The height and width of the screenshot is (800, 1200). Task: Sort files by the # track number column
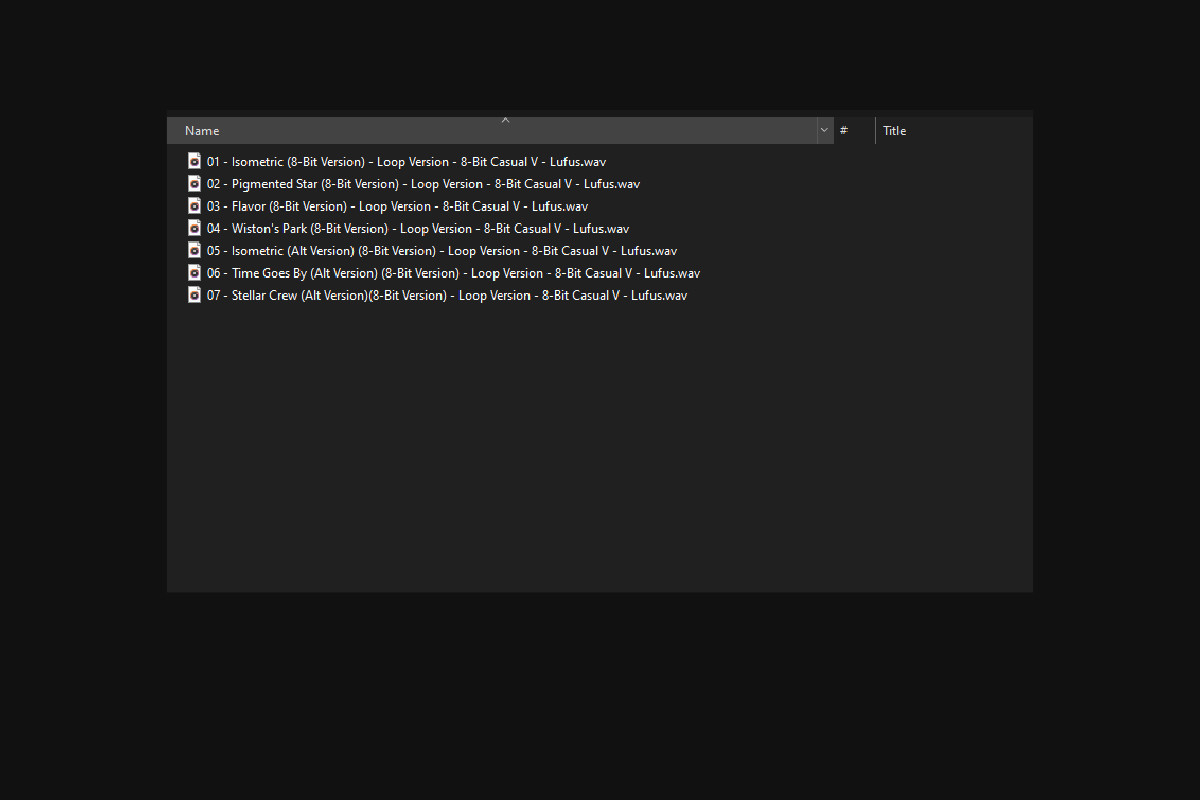coord(850,131)
